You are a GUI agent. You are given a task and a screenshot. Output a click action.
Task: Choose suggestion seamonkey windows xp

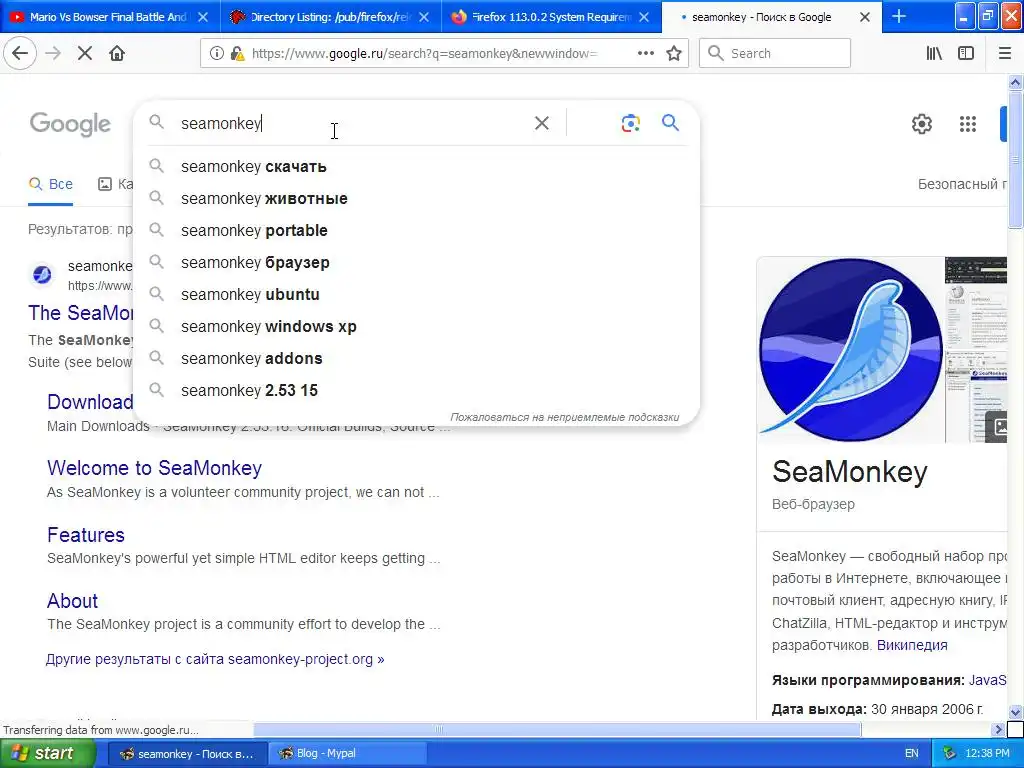coord(417,327)
